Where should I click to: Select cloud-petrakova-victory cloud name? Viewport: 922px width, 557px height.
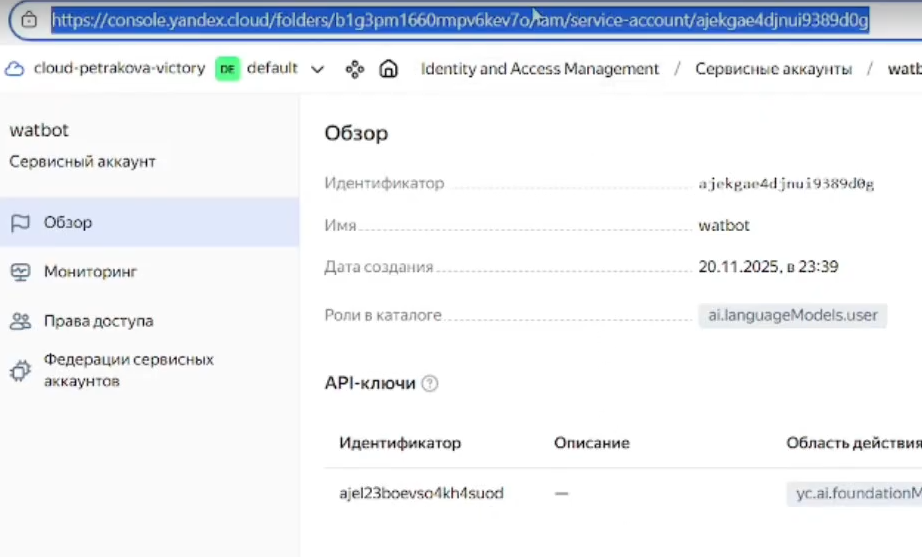119,69
